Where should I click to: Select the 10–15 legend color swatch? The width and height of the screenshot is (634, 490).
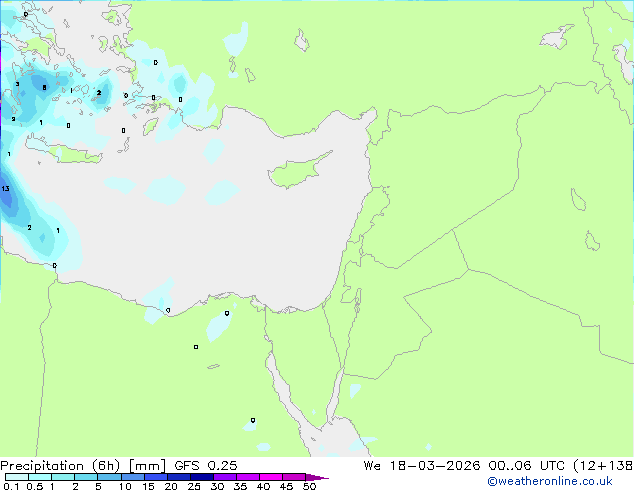tap(132, 477)
